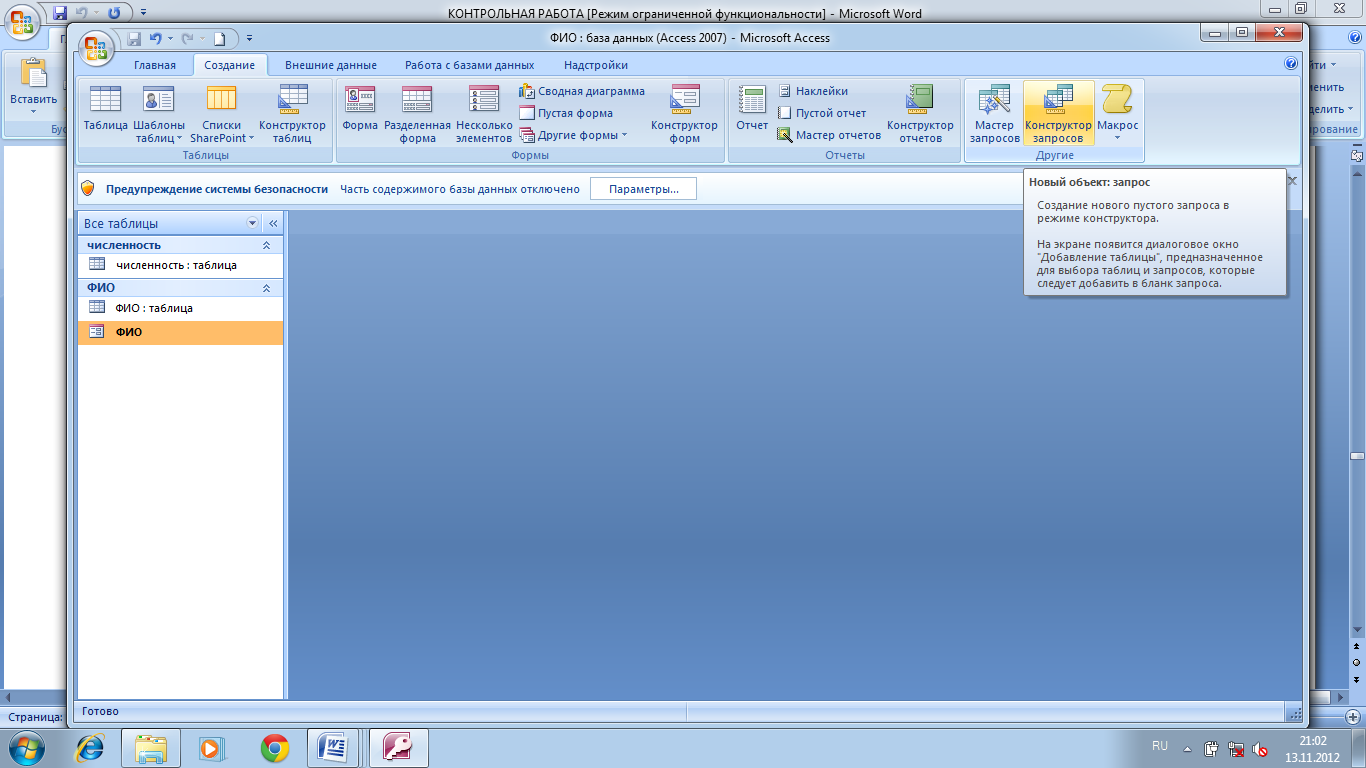Image resolution: width=1366 pixels, height=768 pixels.
Task: Click the Access Office button
Action: click(x=98, y=48)
